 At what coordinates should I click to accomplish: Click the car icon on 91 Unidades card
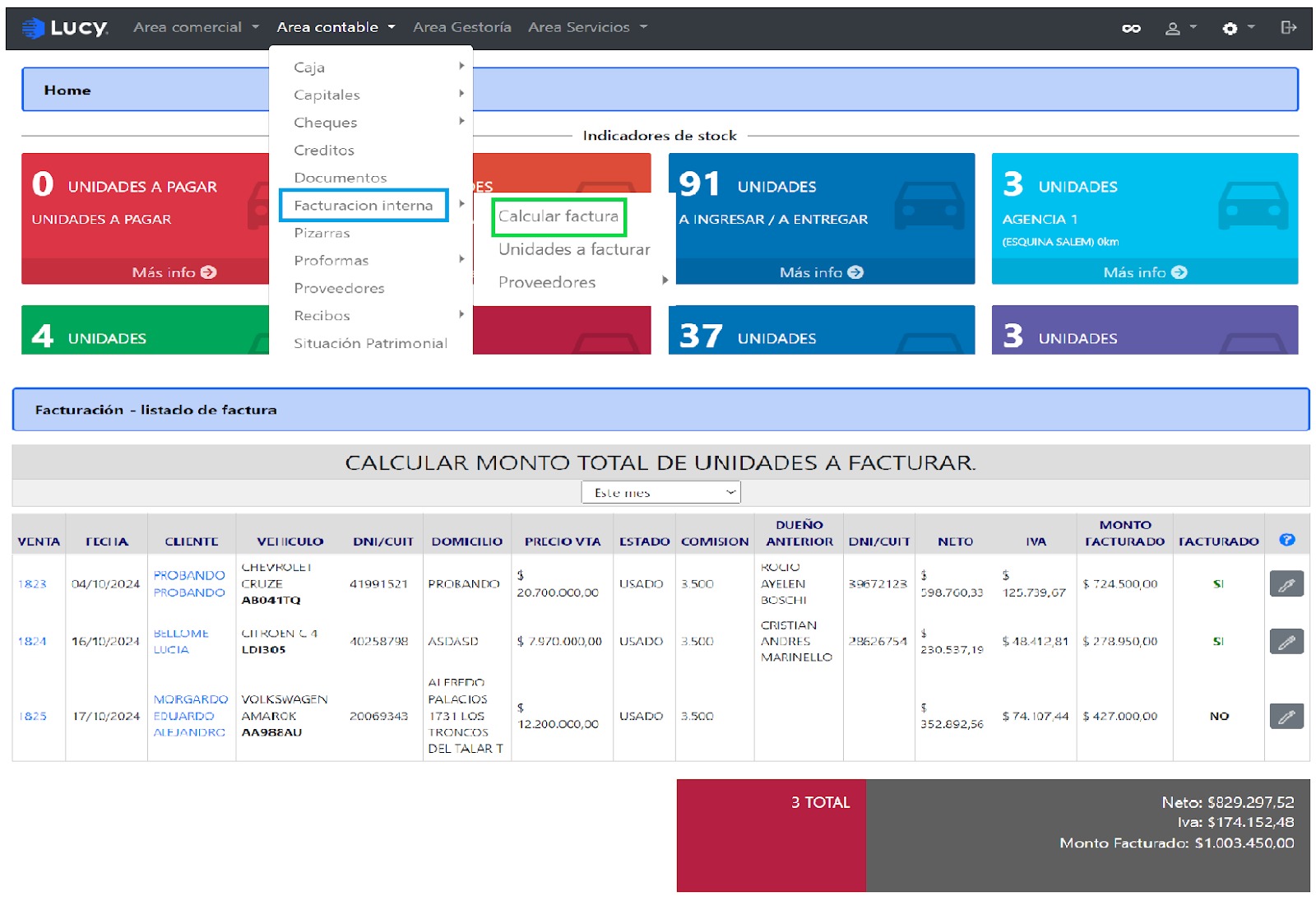coord(929,205)
